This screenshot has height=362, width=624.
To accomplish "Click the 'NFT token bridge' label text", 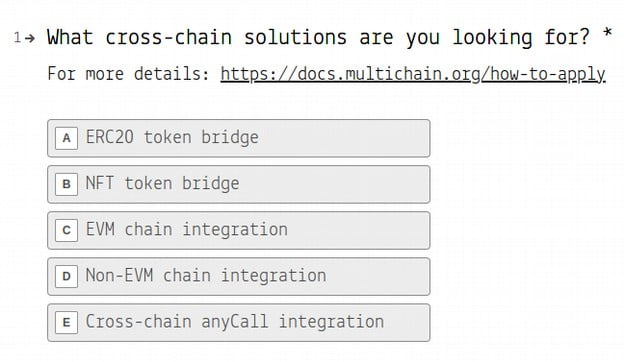I will pos(163,184).
